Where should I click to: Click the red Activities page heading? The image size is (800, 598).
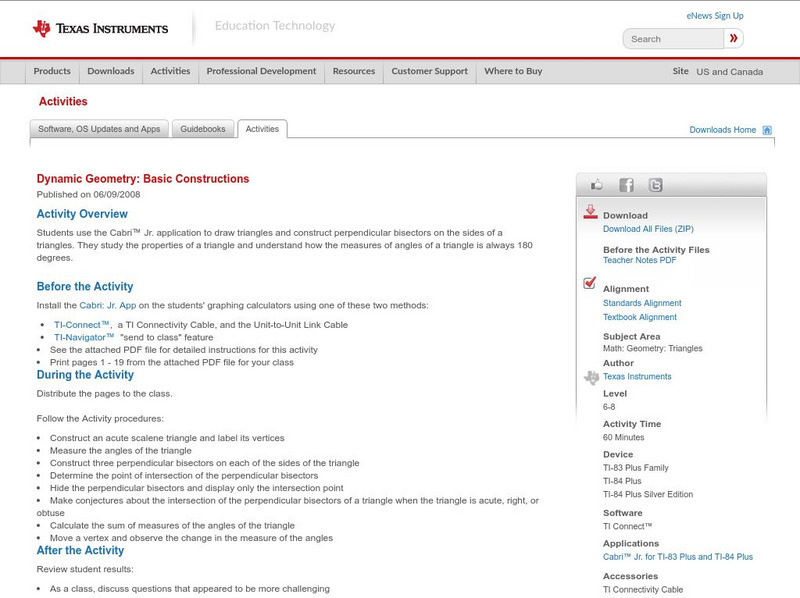(63, 102)
